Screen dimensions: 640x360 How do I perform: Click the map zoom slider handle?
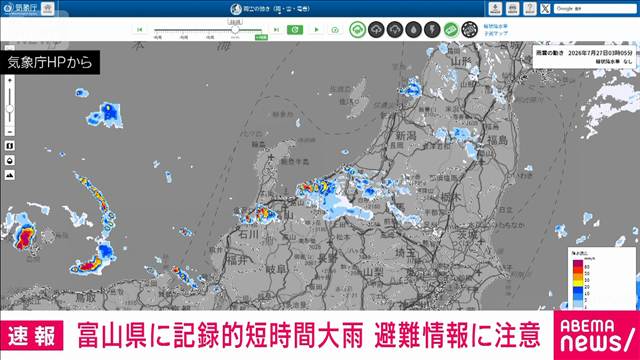tap(10, 109)
